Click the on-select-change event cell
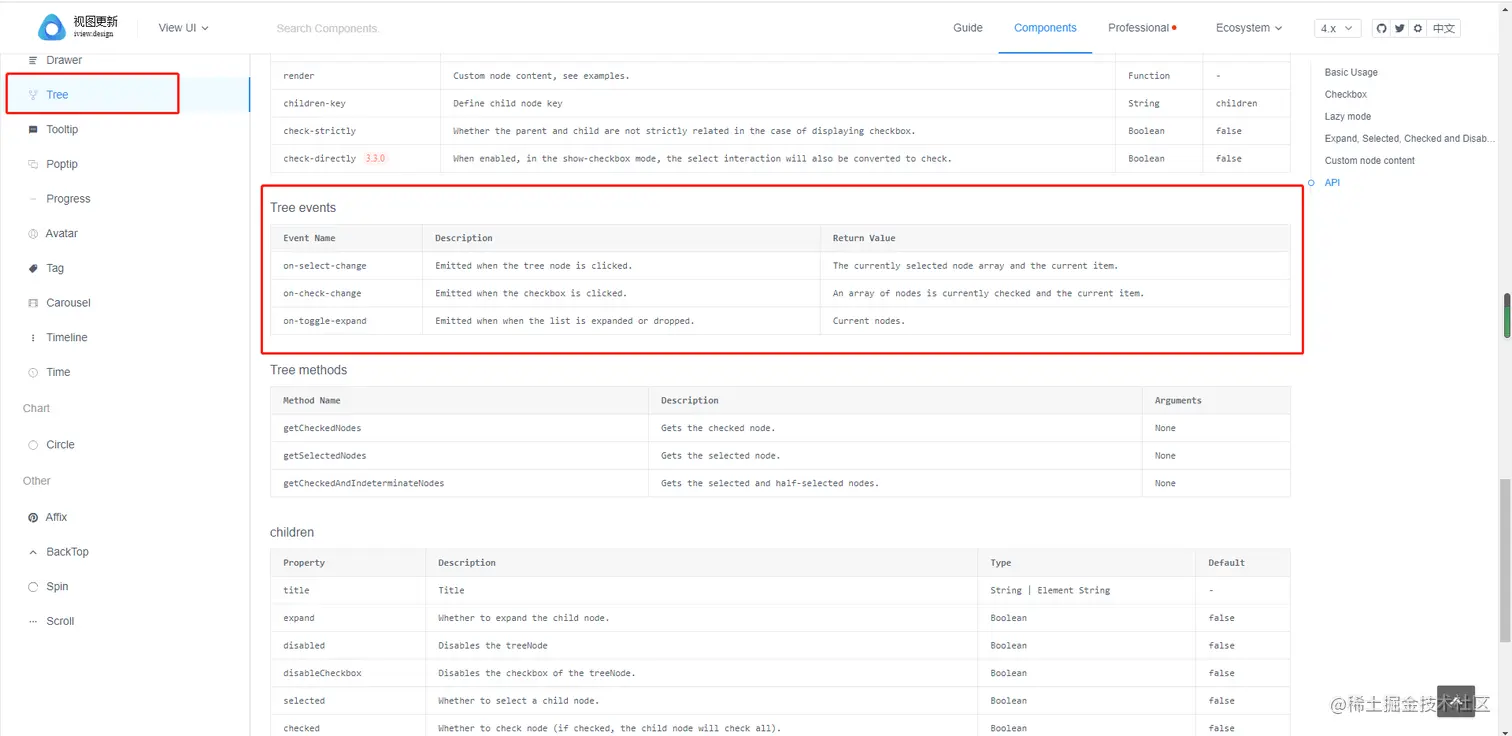 (346, 266)
